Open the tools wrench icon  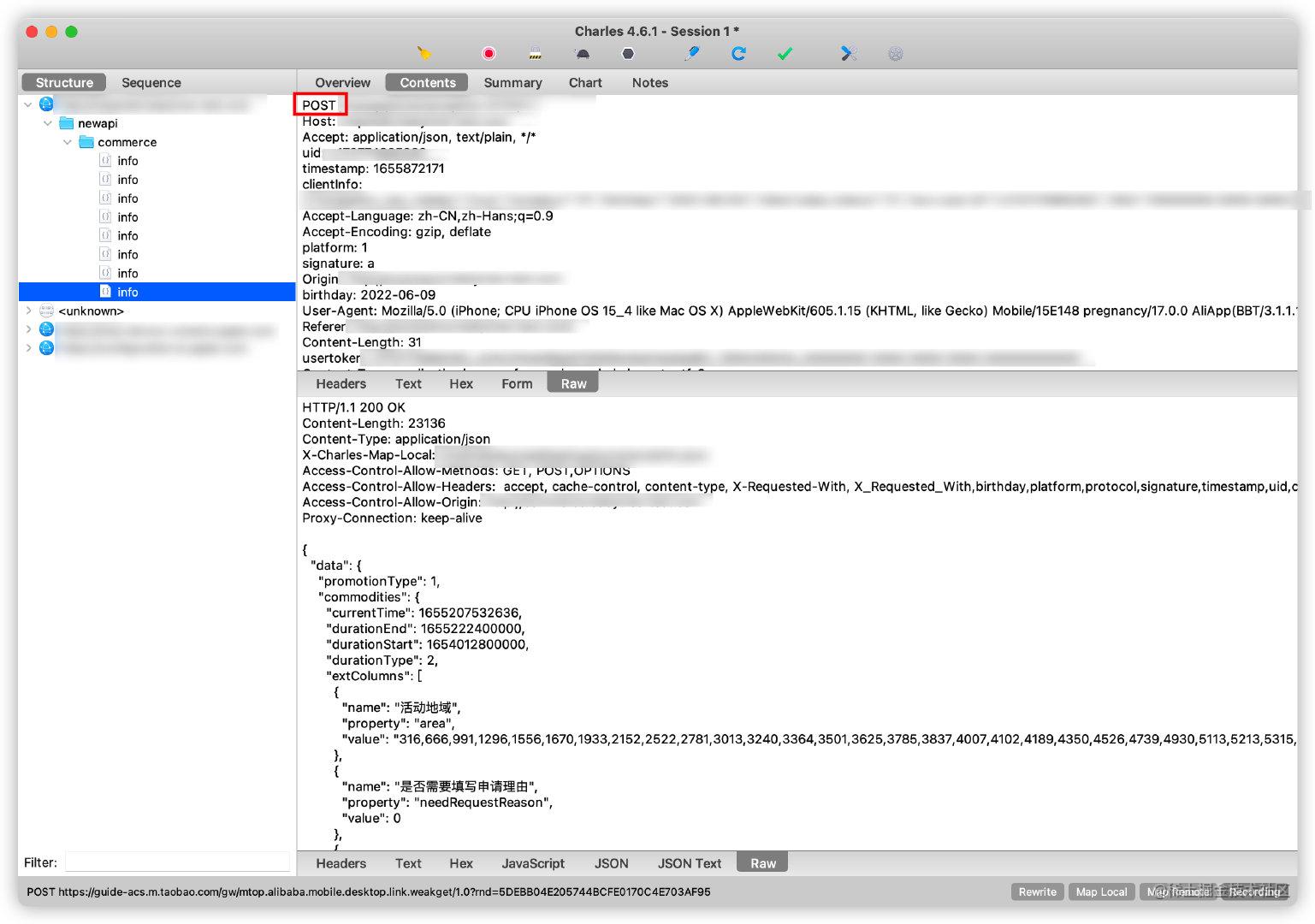(x=849, y=54)
